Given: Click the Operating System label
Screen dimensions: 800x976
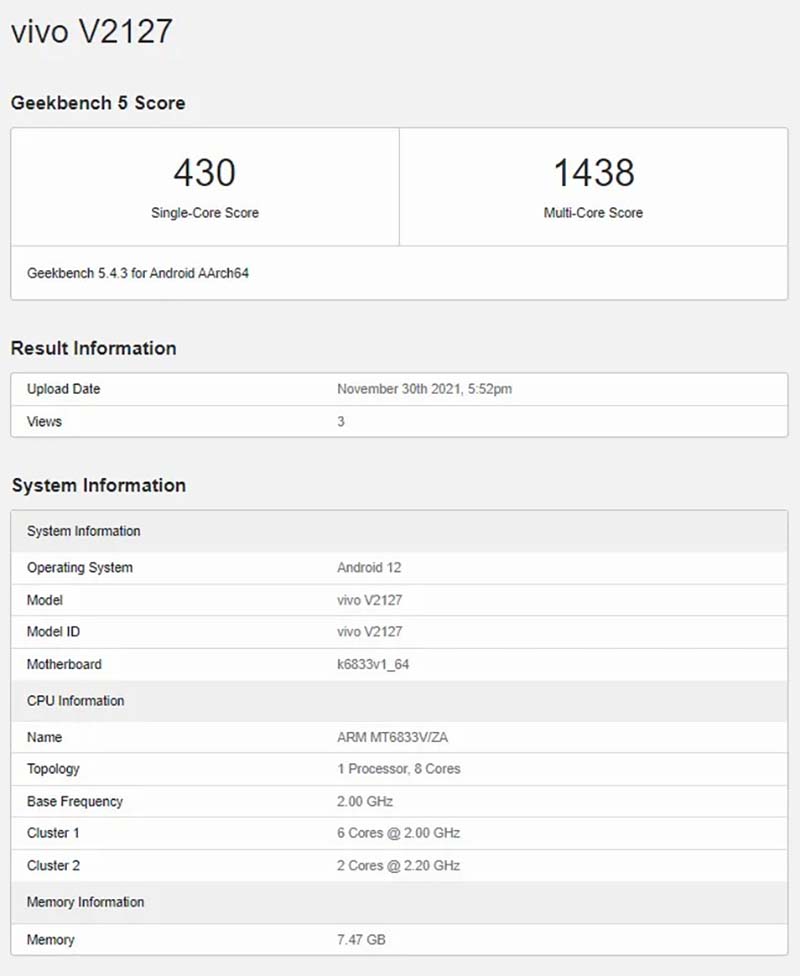Looking at the screenshot, I should 80,568.
